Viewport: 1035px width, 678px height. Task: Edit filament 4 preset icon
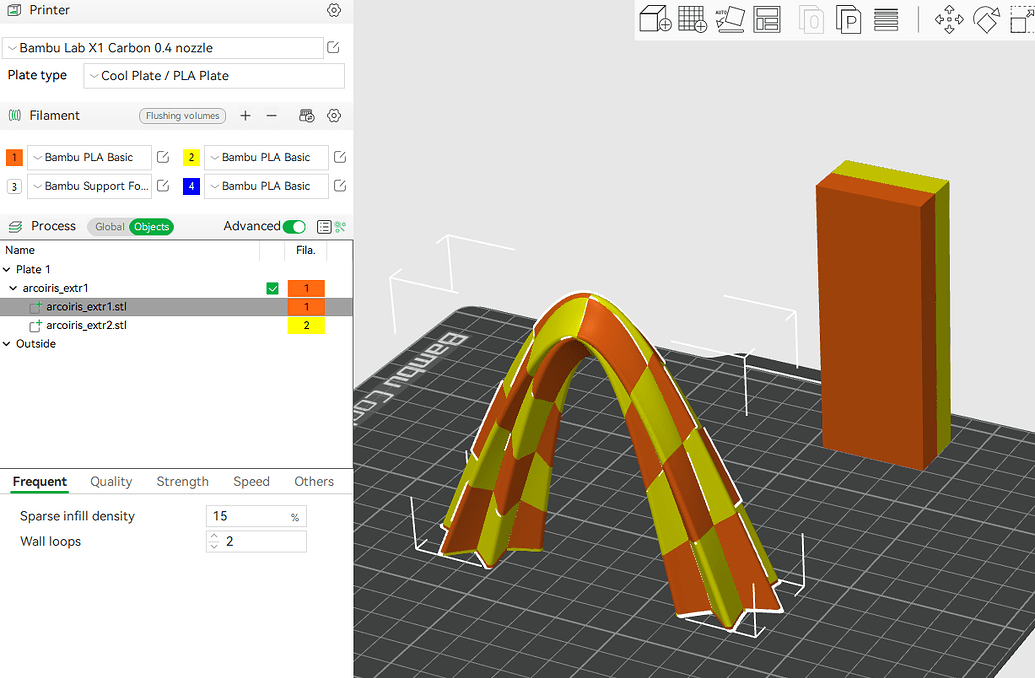pyautogui.click(x=340, y=186)
